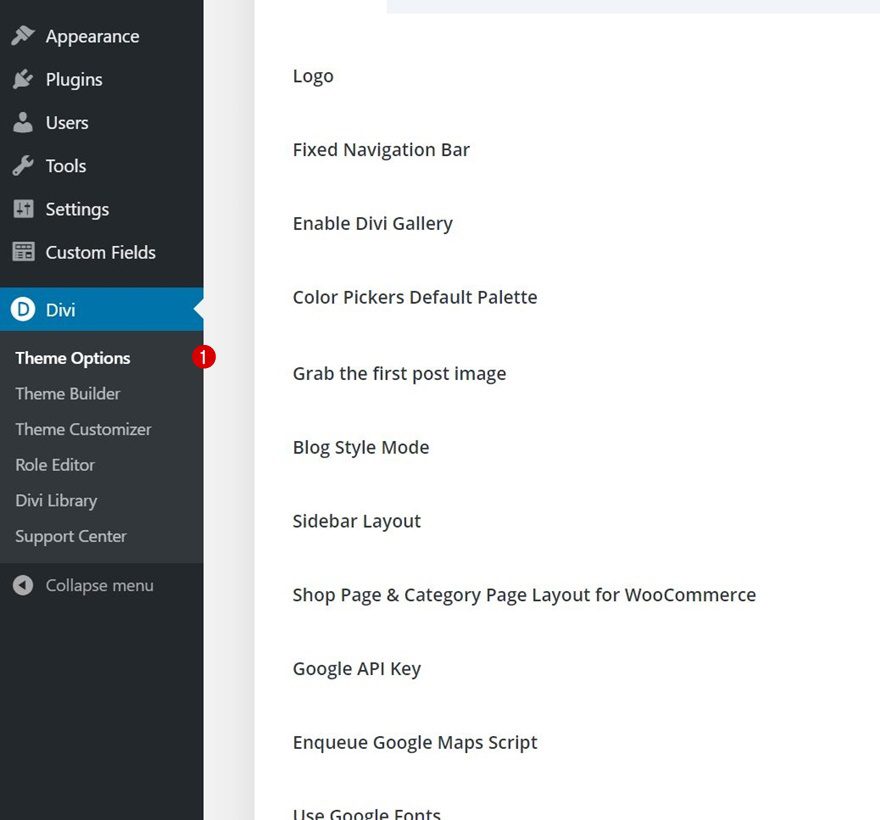Viewport: 880px width, 820px height.
Task: Launch the Theme Customizer
Action: [x=83, y=429]
